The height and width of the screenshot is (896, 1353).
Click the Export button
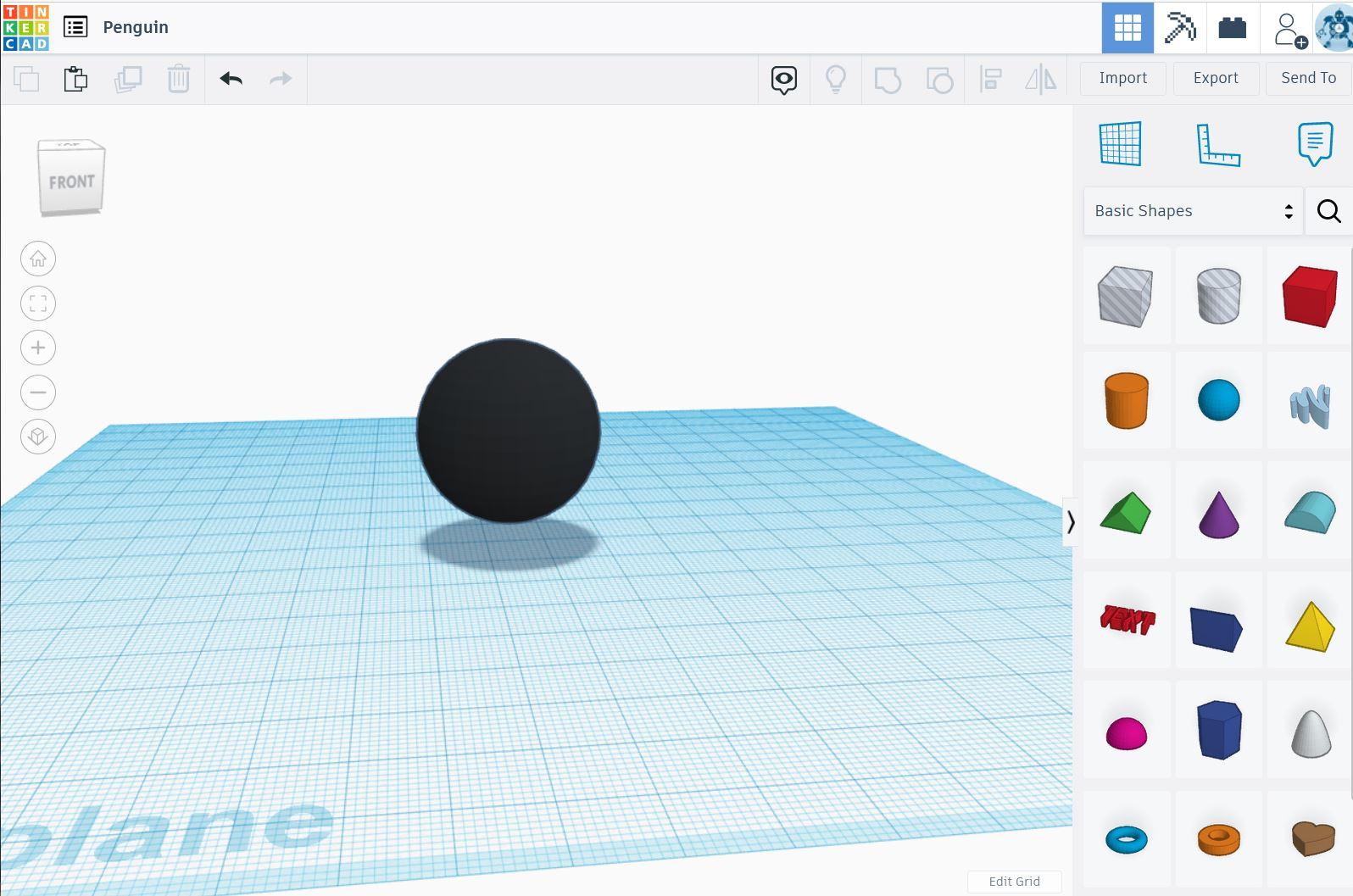click(x=1216, y=78)
